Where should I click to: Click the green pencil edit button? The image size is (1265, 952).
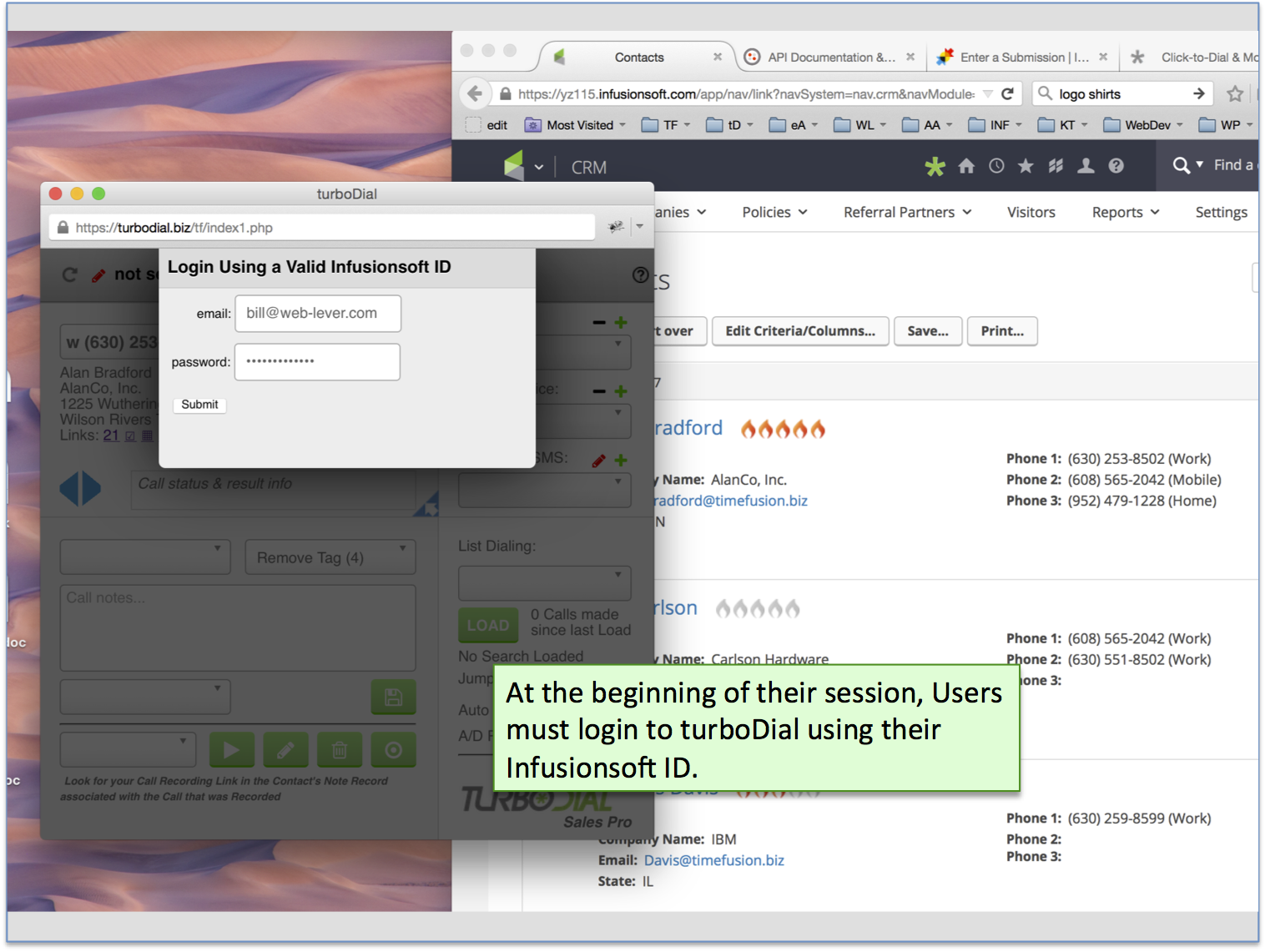285,750
